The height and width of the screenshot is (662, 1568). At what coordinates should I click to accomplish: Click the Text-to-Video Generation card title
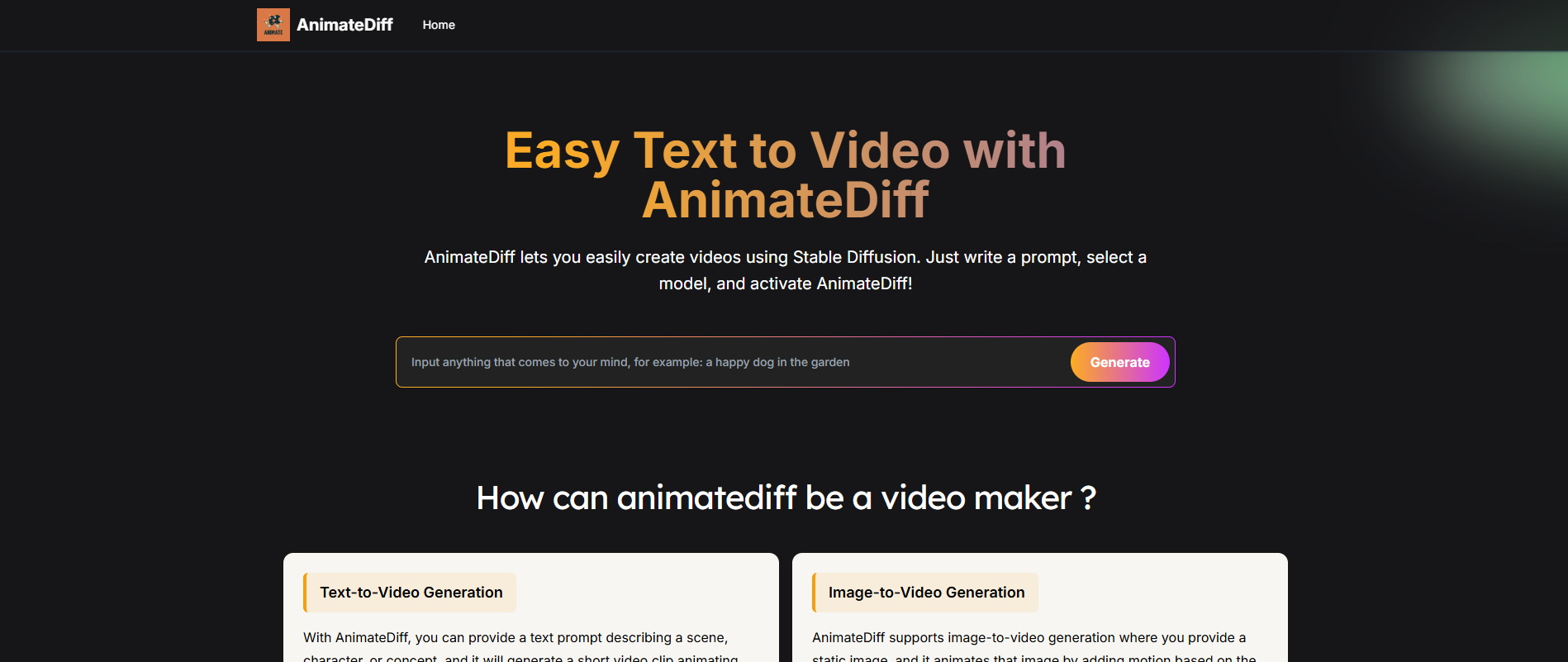coord(411,593)
